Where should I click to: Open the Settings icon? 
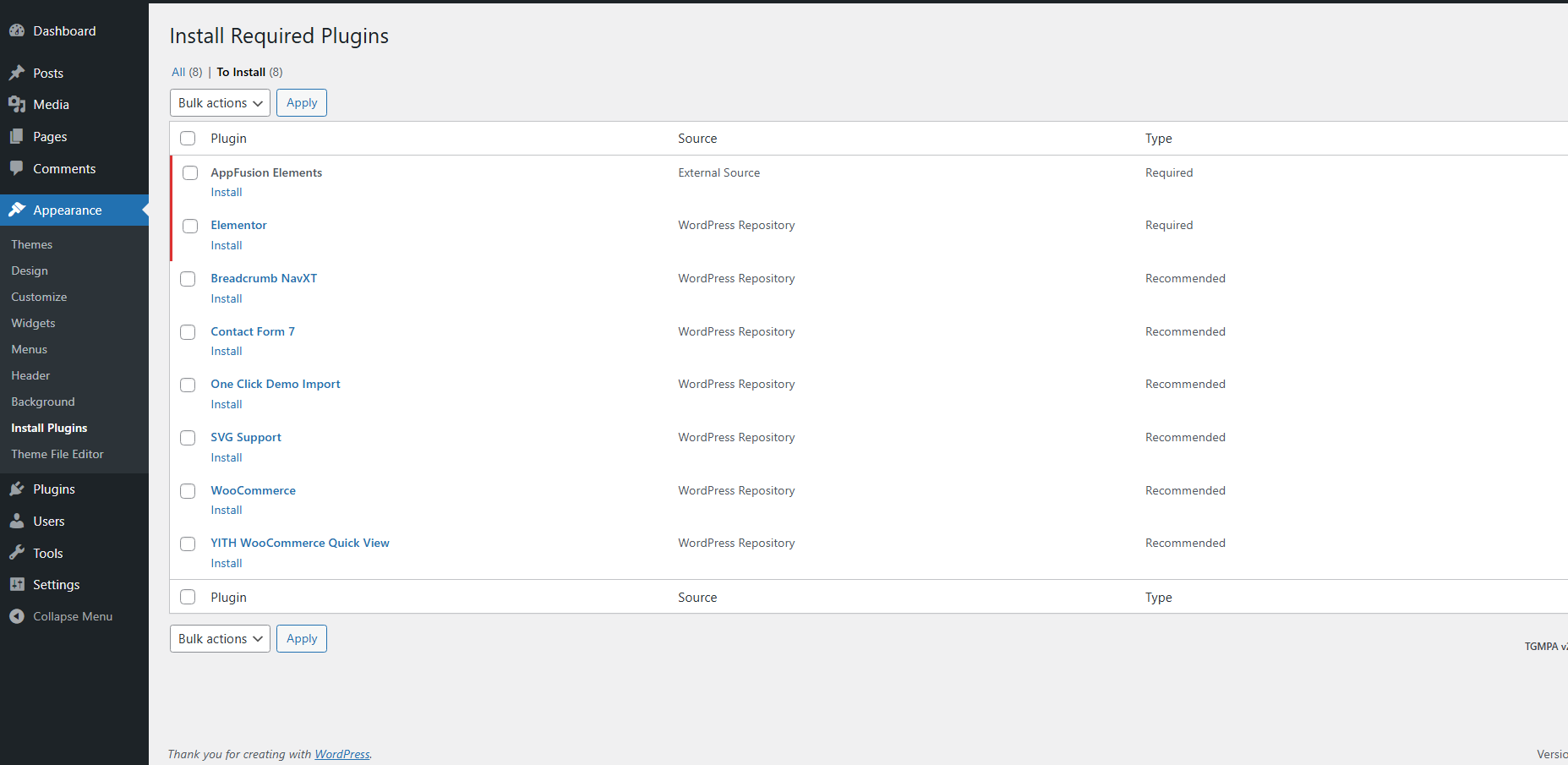(17, 584)
